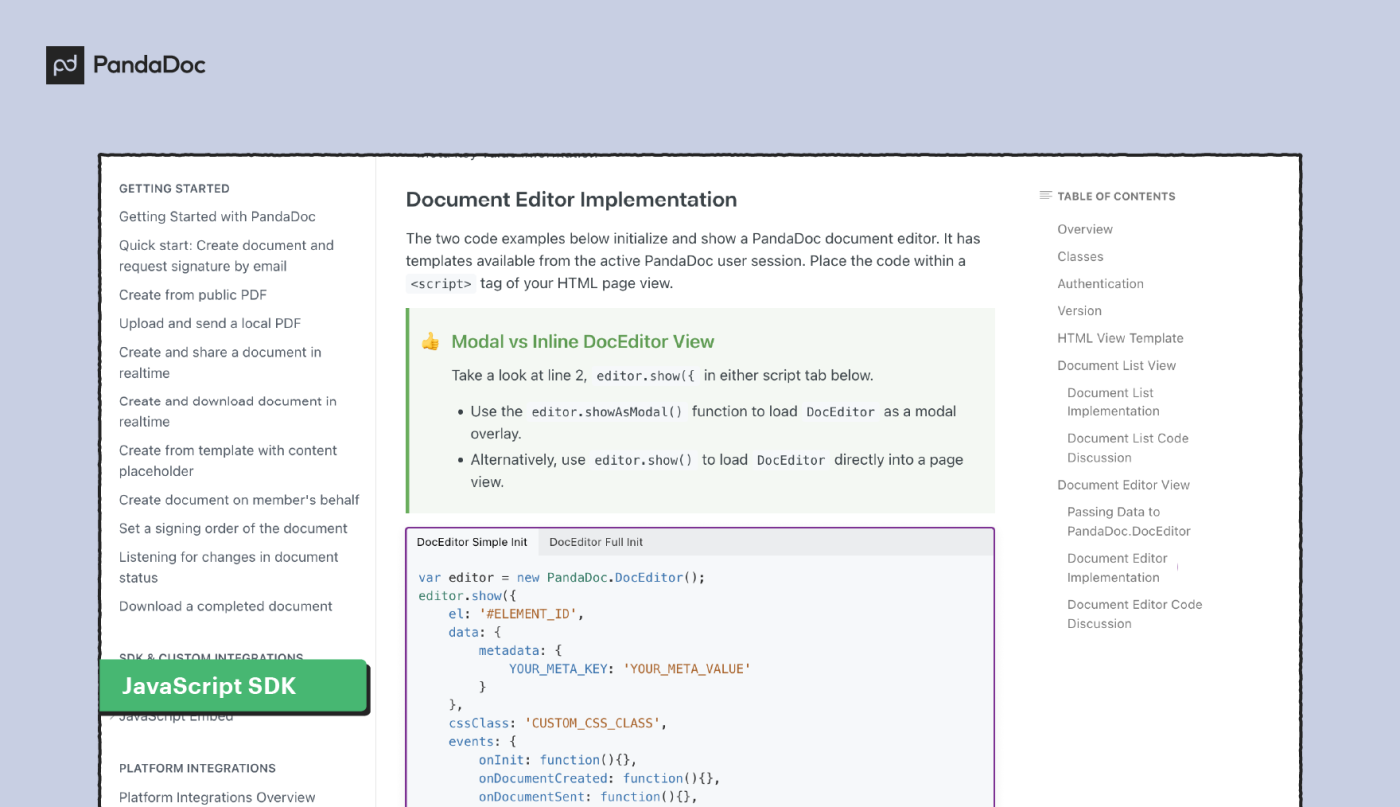The width and height of the screenshot is (1400, 807).
Task: Open Create and share a document in realtime
Action: tap(220, 363)
